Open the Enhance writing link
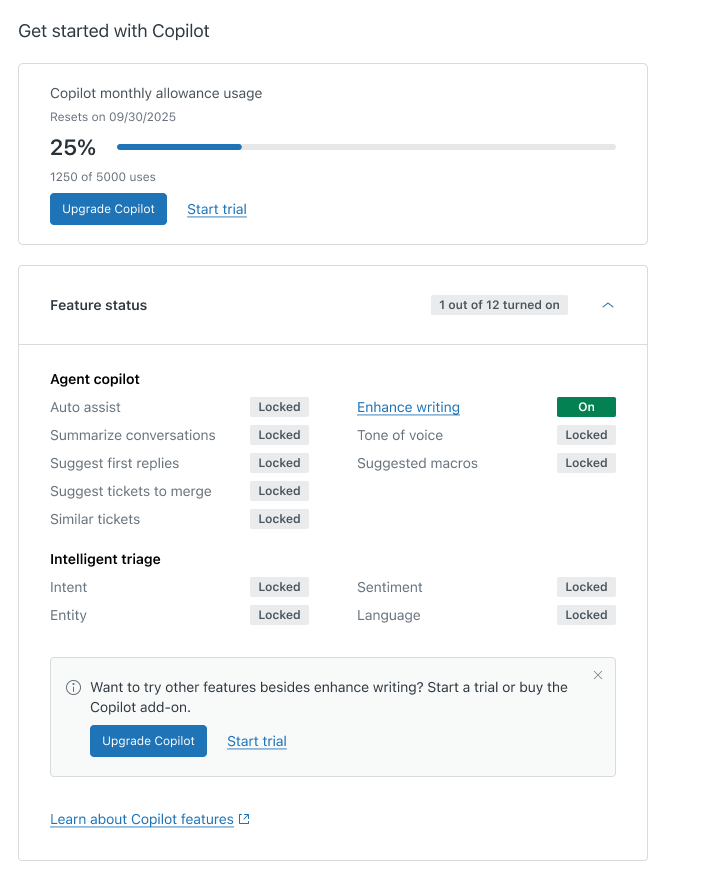The image size is (728, 889). click(408, 407)
